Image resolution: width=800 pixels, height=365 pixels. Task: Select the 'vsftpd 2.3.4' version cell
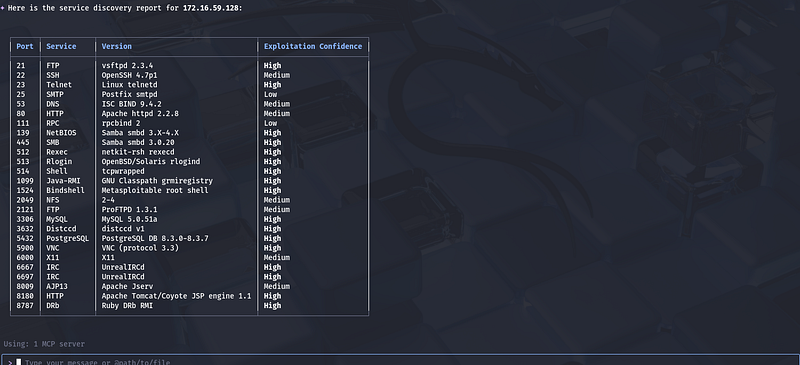[x=127, y=66]
